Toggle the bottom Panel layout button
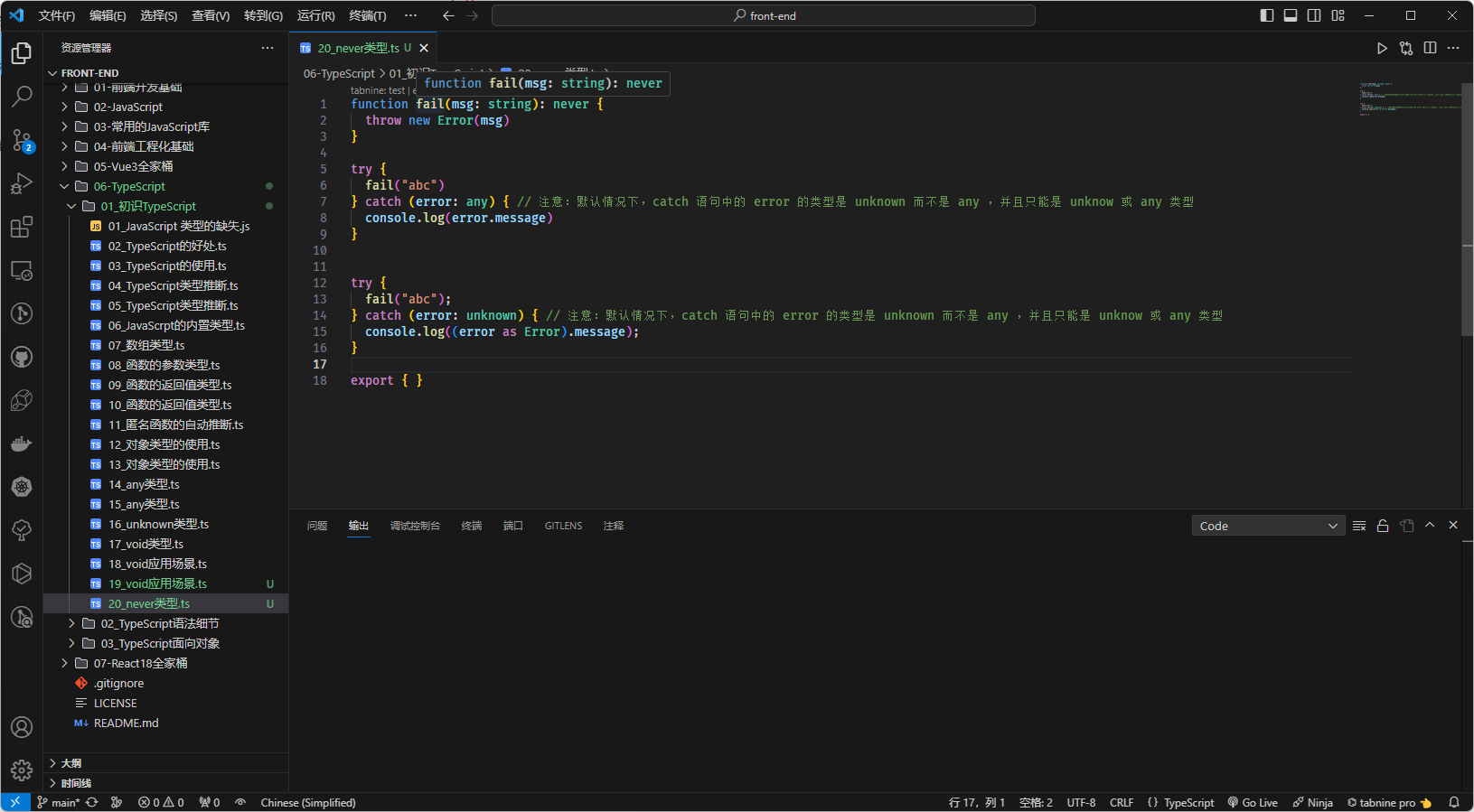 pos(1291,15)
